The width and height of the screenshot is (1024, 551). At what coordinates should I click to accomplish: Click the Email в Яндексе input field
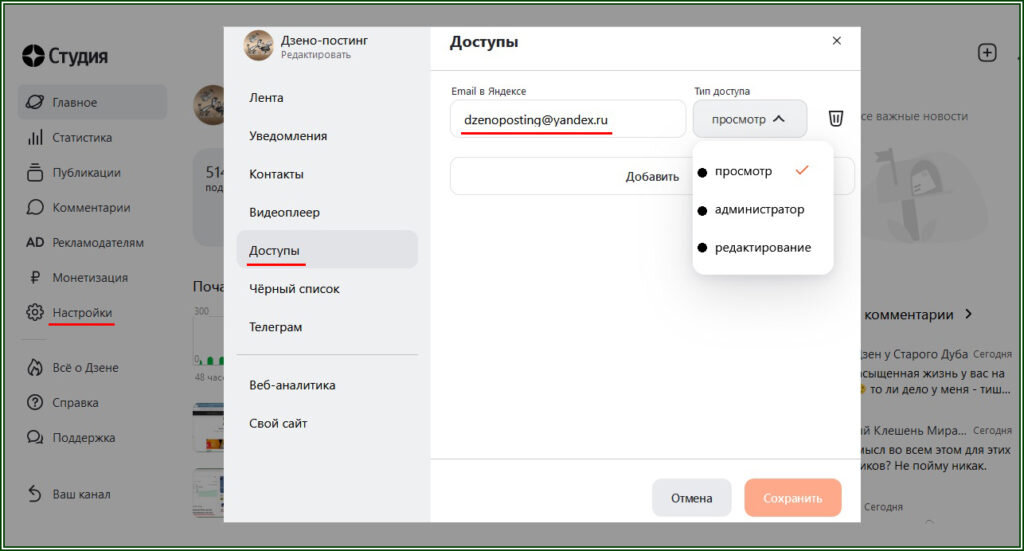568,119
